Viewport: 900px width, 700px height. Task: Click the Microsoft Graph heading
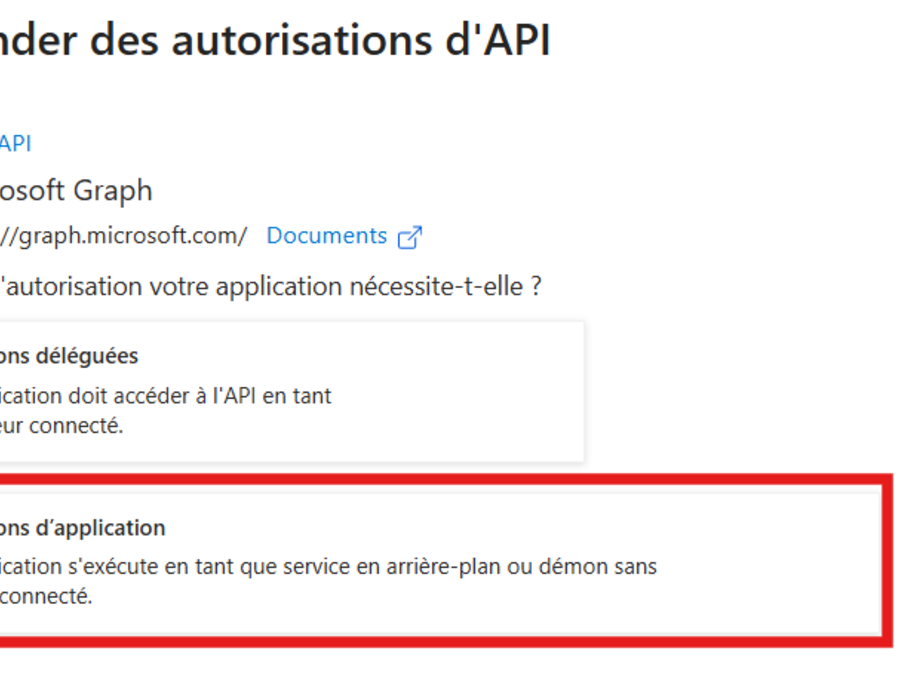click(x=76, y=191)
